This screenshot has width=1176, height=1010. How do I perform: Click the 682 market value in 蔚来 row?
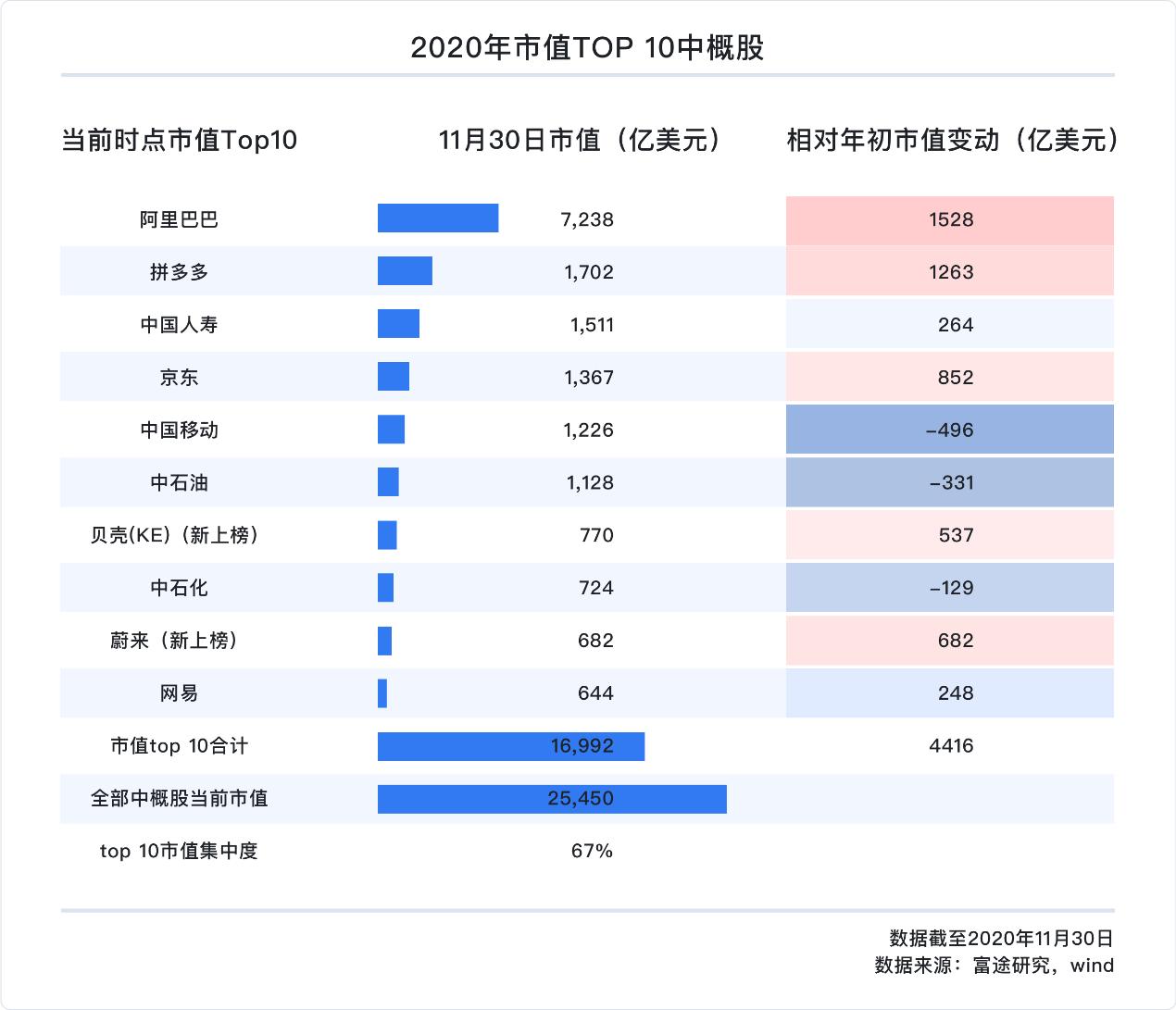[595, 641]
